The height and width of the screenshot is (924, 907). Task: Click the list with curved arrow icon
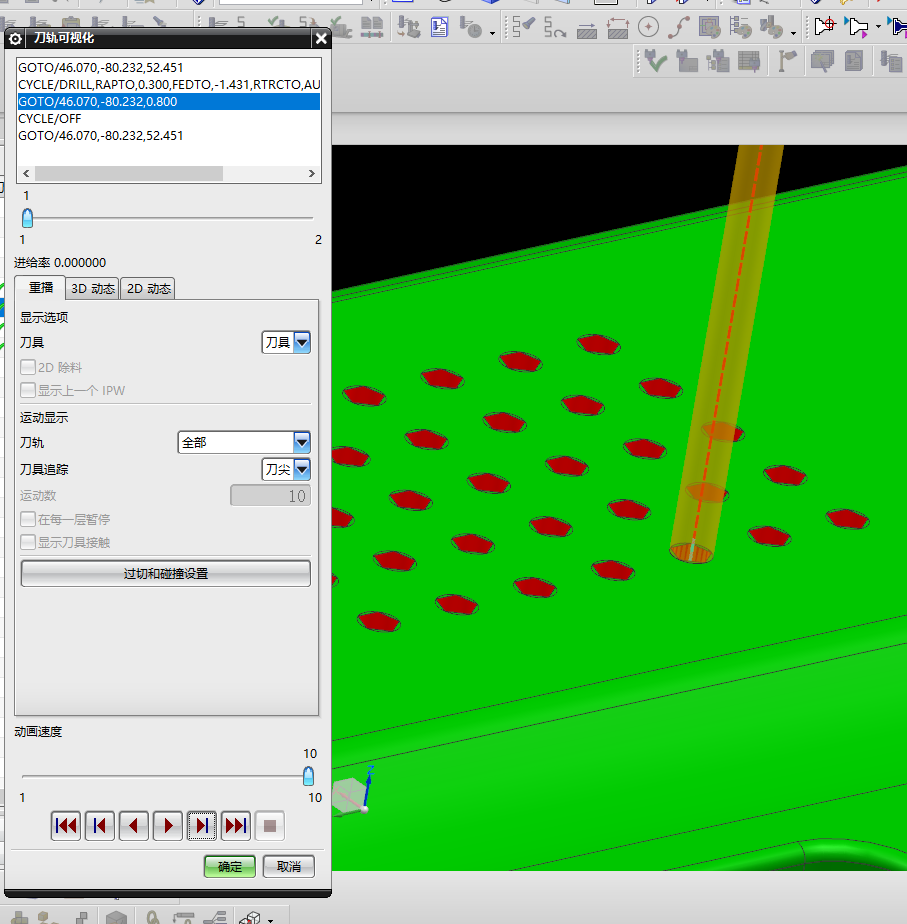coord(555,27)
